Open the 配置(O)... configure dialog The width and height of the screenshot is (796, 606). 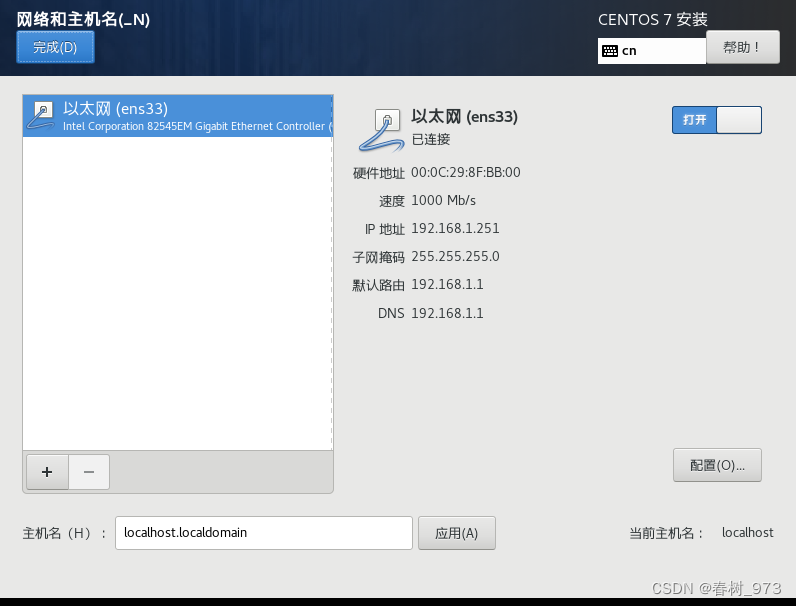(717, 465)
